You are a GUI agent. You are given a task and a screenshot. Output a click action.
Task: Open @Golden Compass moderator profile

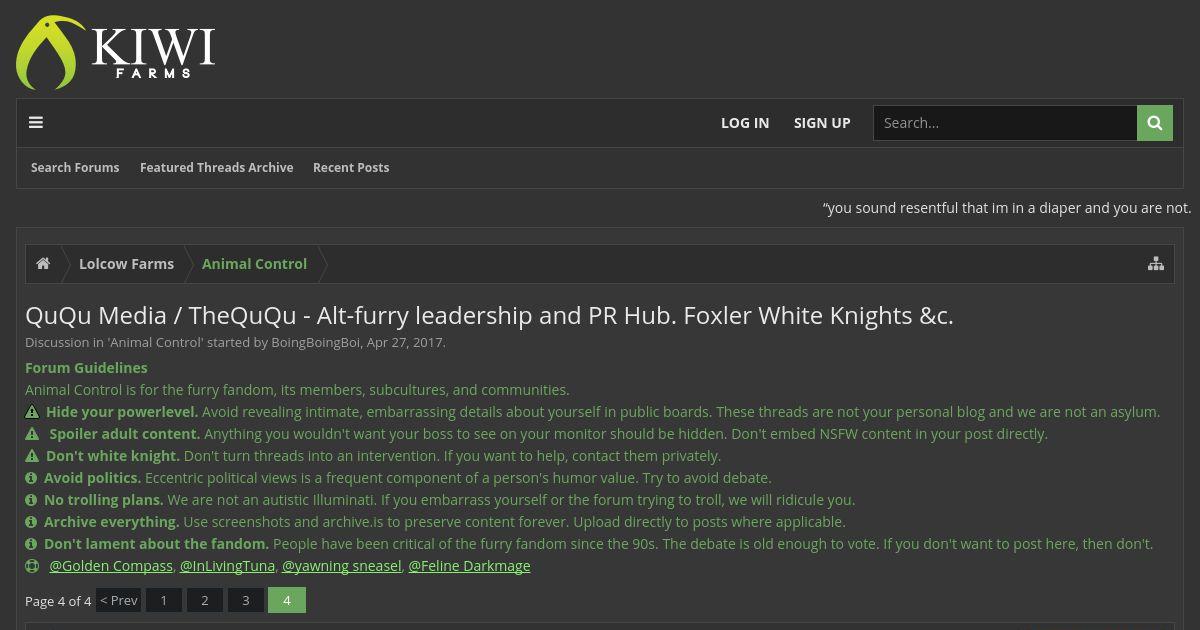tap(111, 566)
